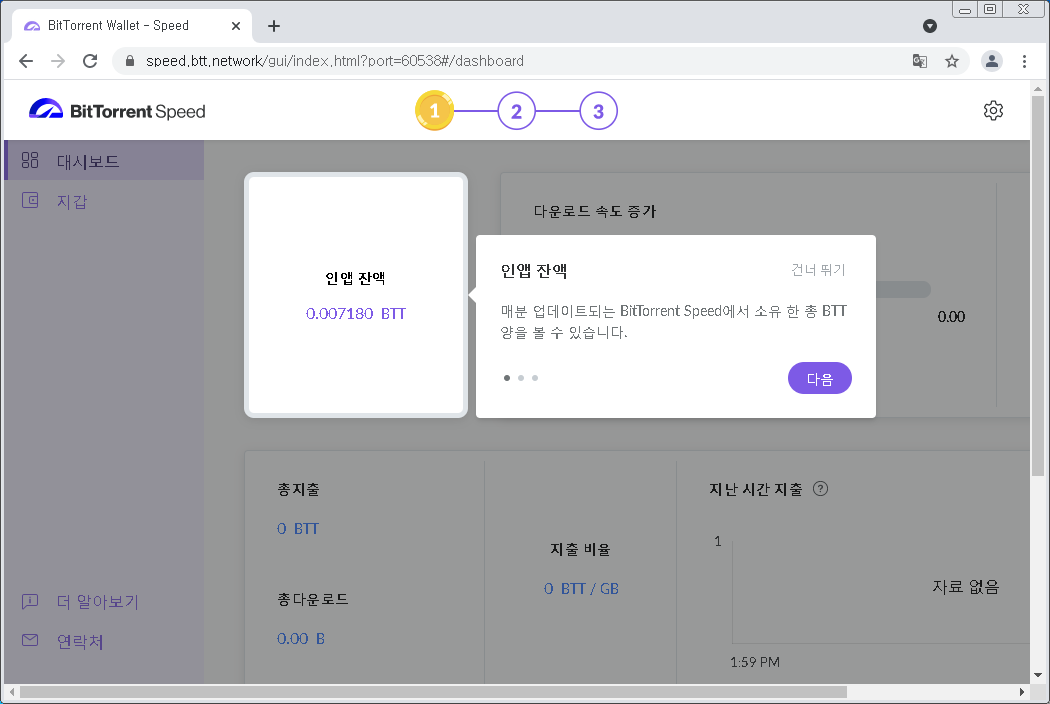Click the 1:59 PM chart label

pyautogui.click(x=755, y=662)
